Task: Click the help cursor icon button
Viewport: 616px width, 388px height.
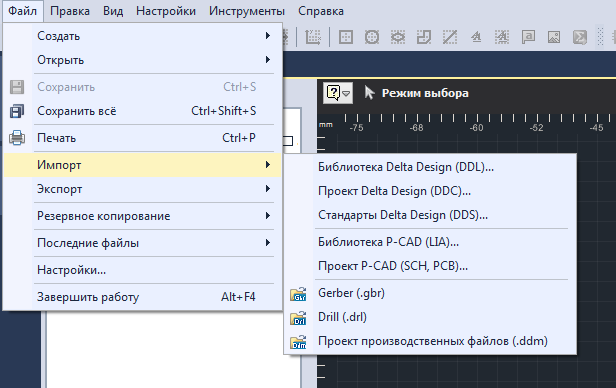Action: click(x=333, y=93)
